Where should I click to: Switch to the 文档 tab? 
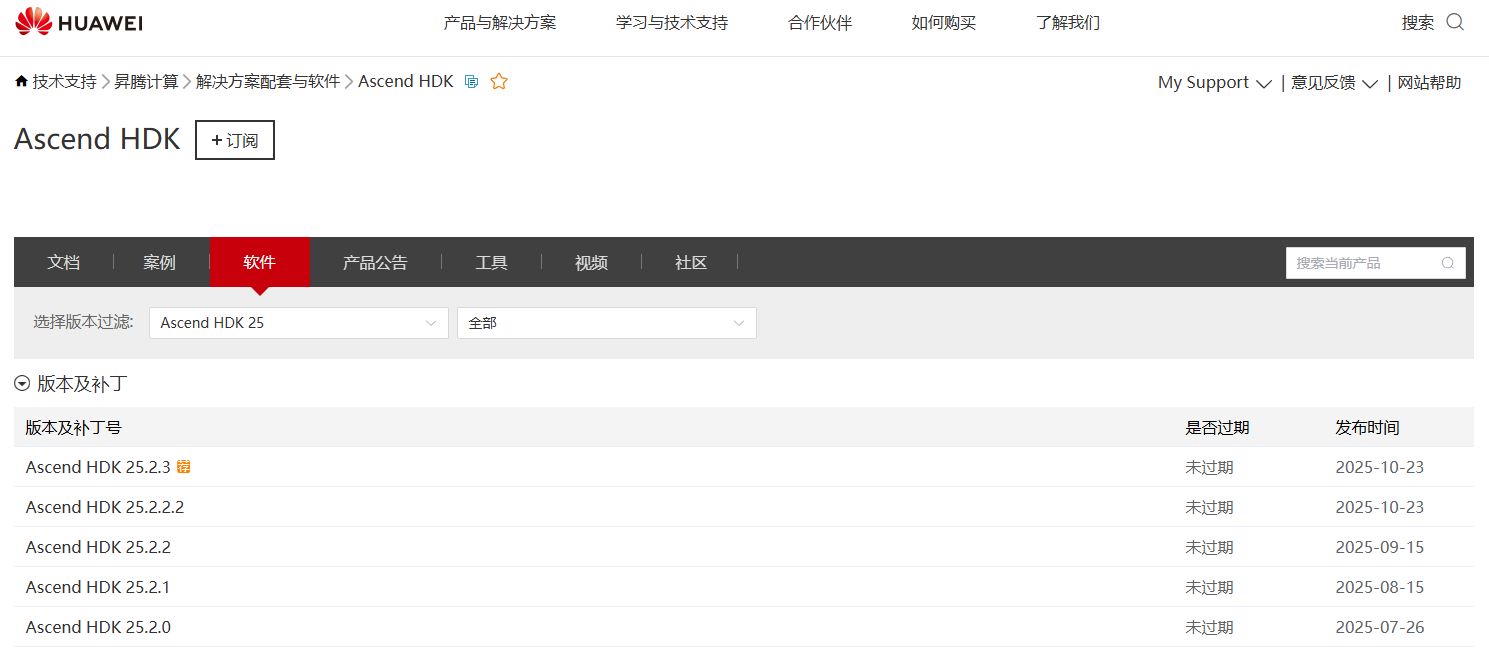pos(64,262)
